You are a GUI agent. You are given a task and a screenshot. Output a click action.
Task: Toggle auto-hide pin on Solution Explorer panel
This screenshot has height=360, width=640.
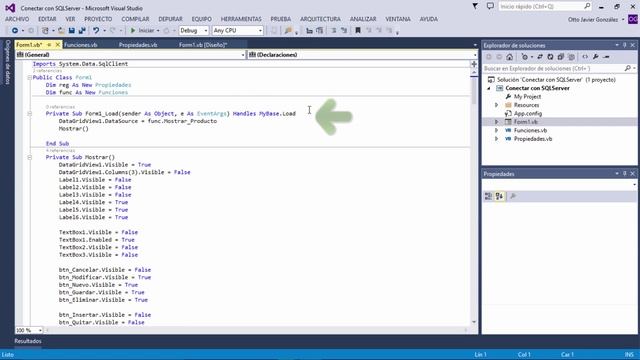pyautogui.click(x=624, y=45)
